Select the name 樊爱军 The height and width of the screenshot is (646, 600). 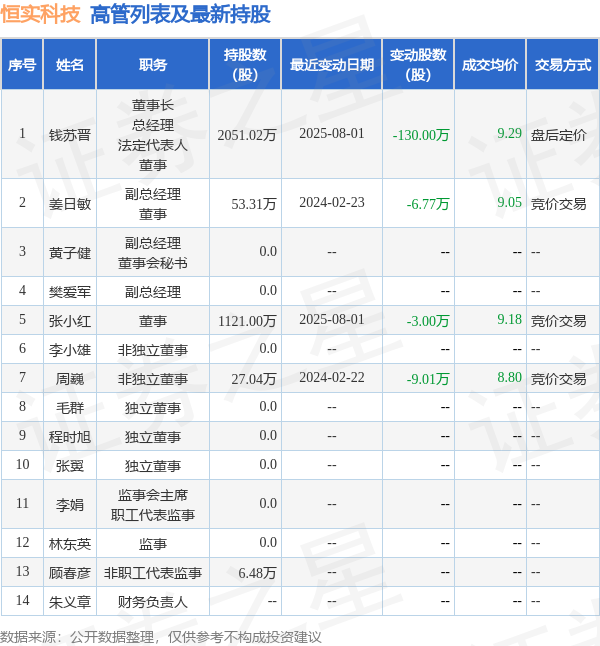[70, 292]
